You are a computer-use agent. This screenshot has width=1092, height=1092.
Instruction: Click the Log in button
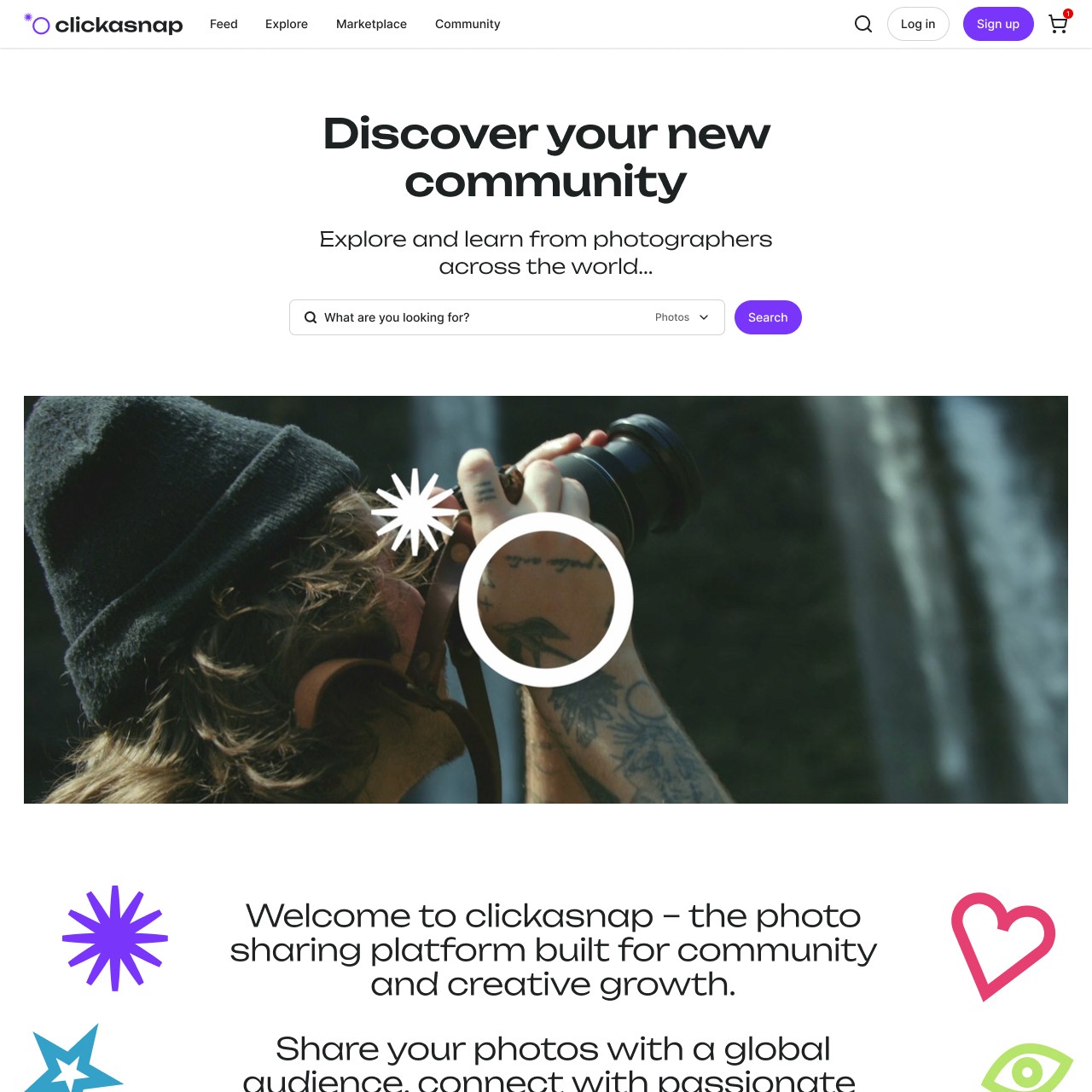(x=918, y=24)
